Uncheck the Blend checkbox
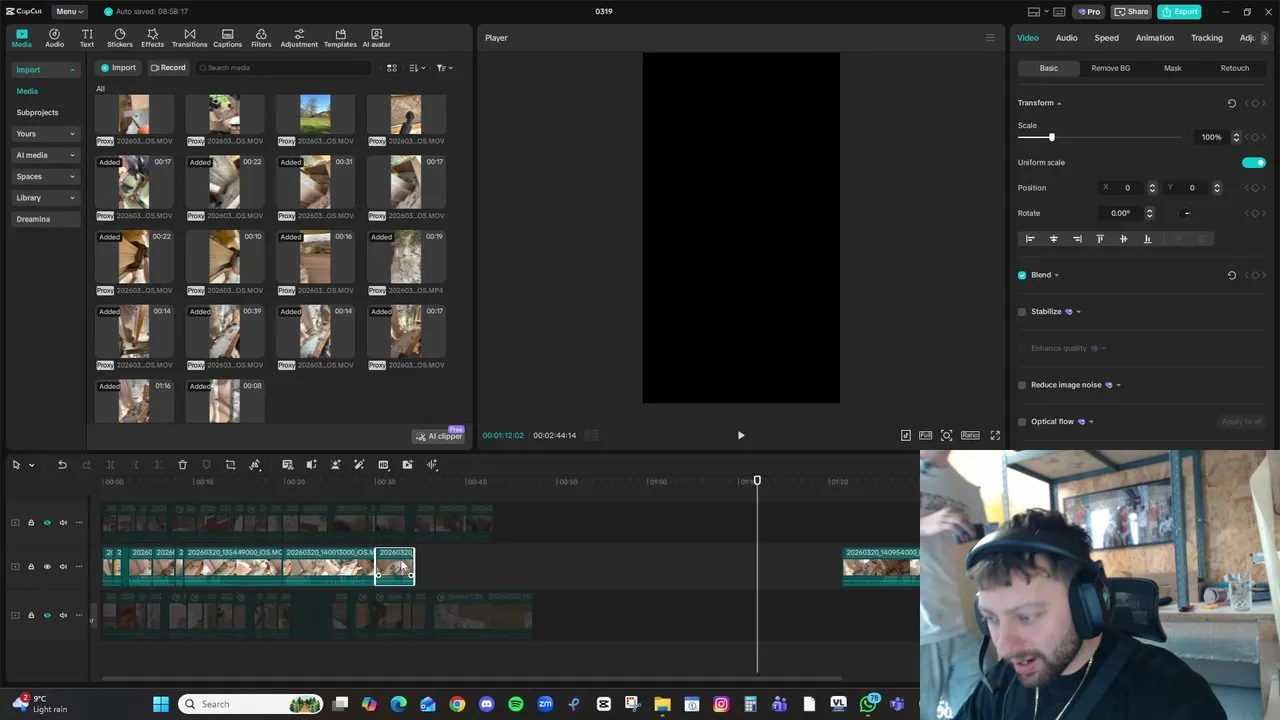Image resolution: width=1280 pixels, height=720 pixels. [x=1022, y=275]
